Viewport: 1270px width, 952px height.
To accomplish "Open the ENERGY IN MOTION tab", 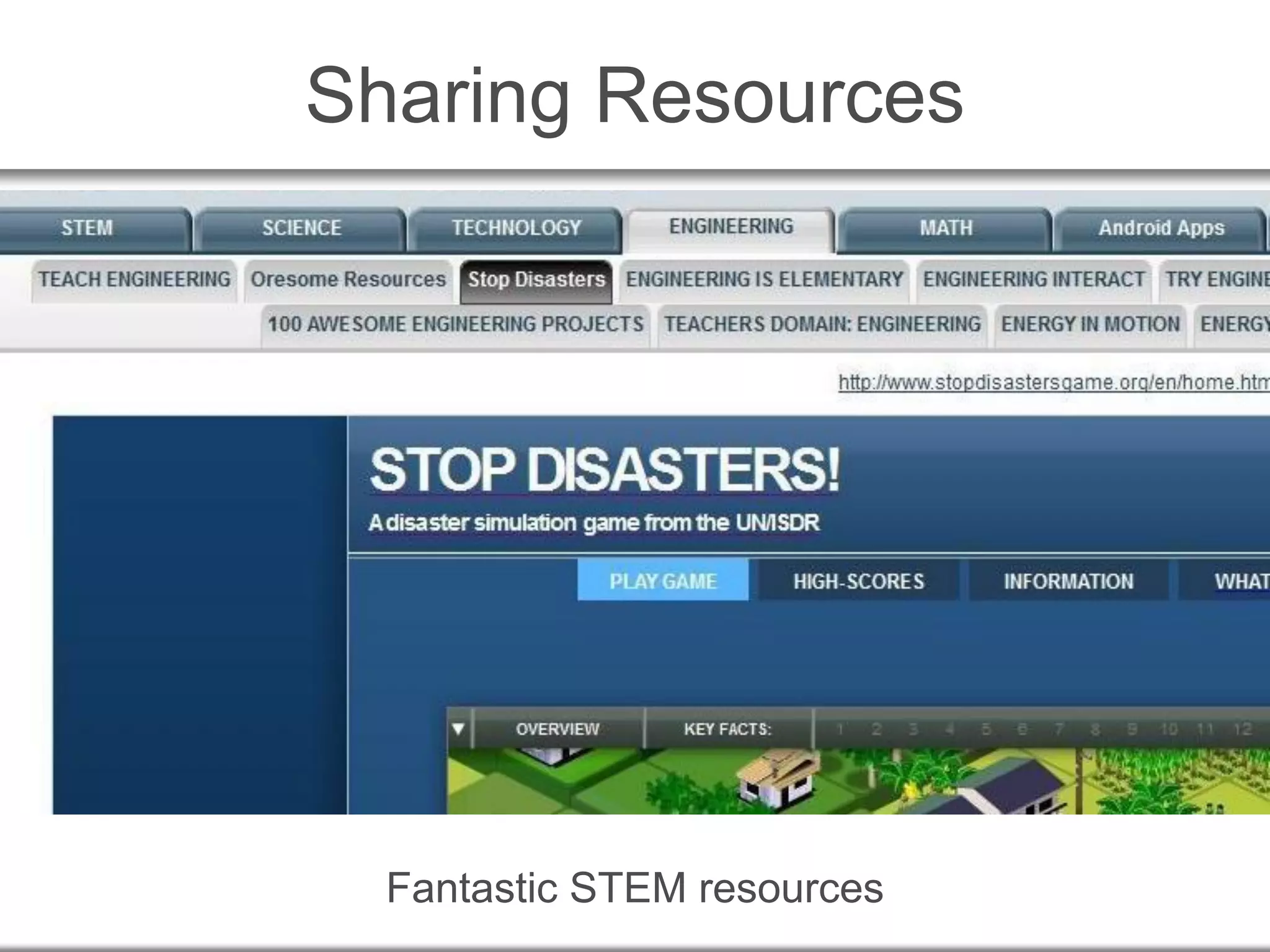I will [x=1090, y=325].
